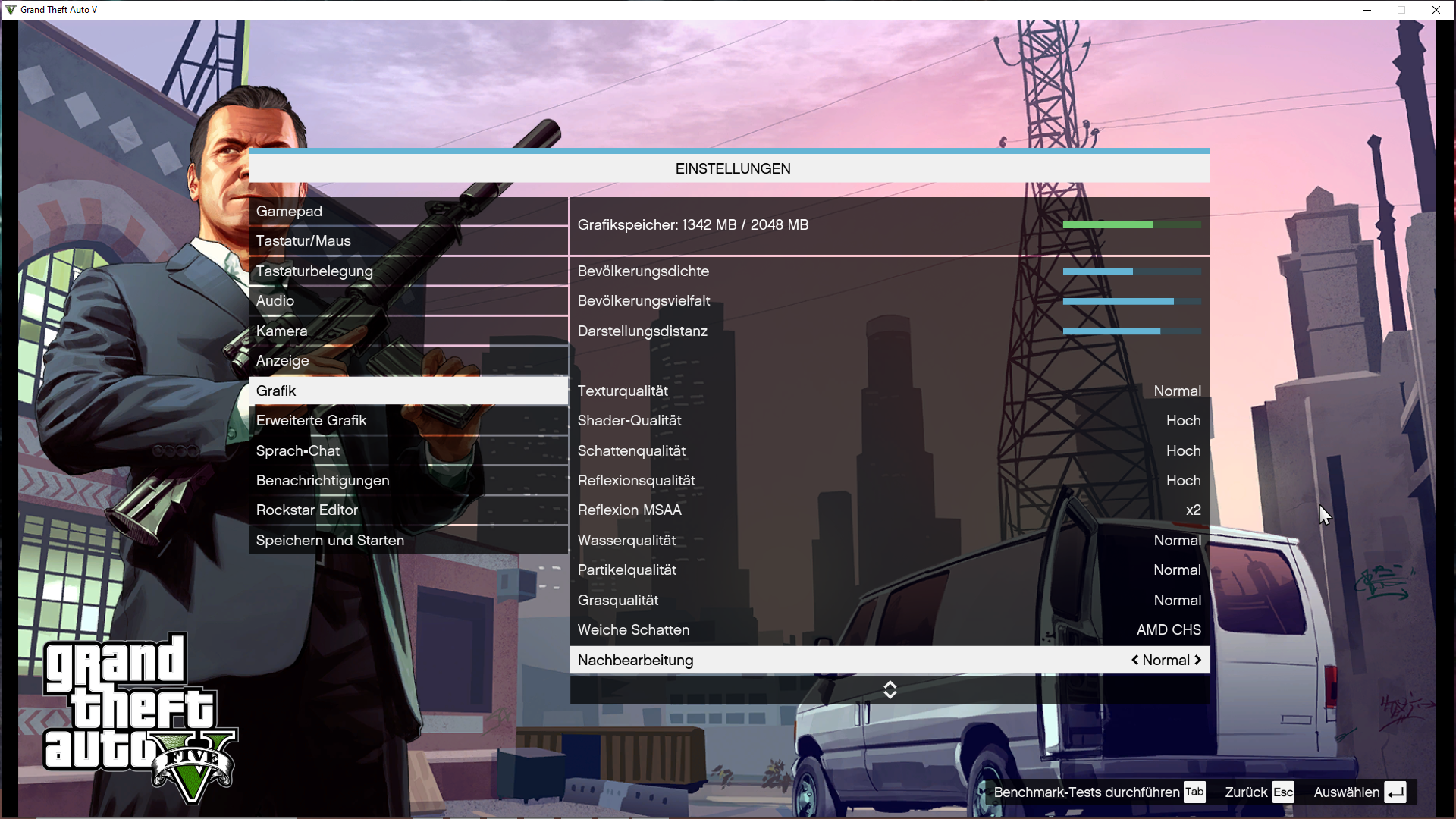Viewport: 1456px width, 819px height.
Task: Click the Zurück button
Action: 1246,792
